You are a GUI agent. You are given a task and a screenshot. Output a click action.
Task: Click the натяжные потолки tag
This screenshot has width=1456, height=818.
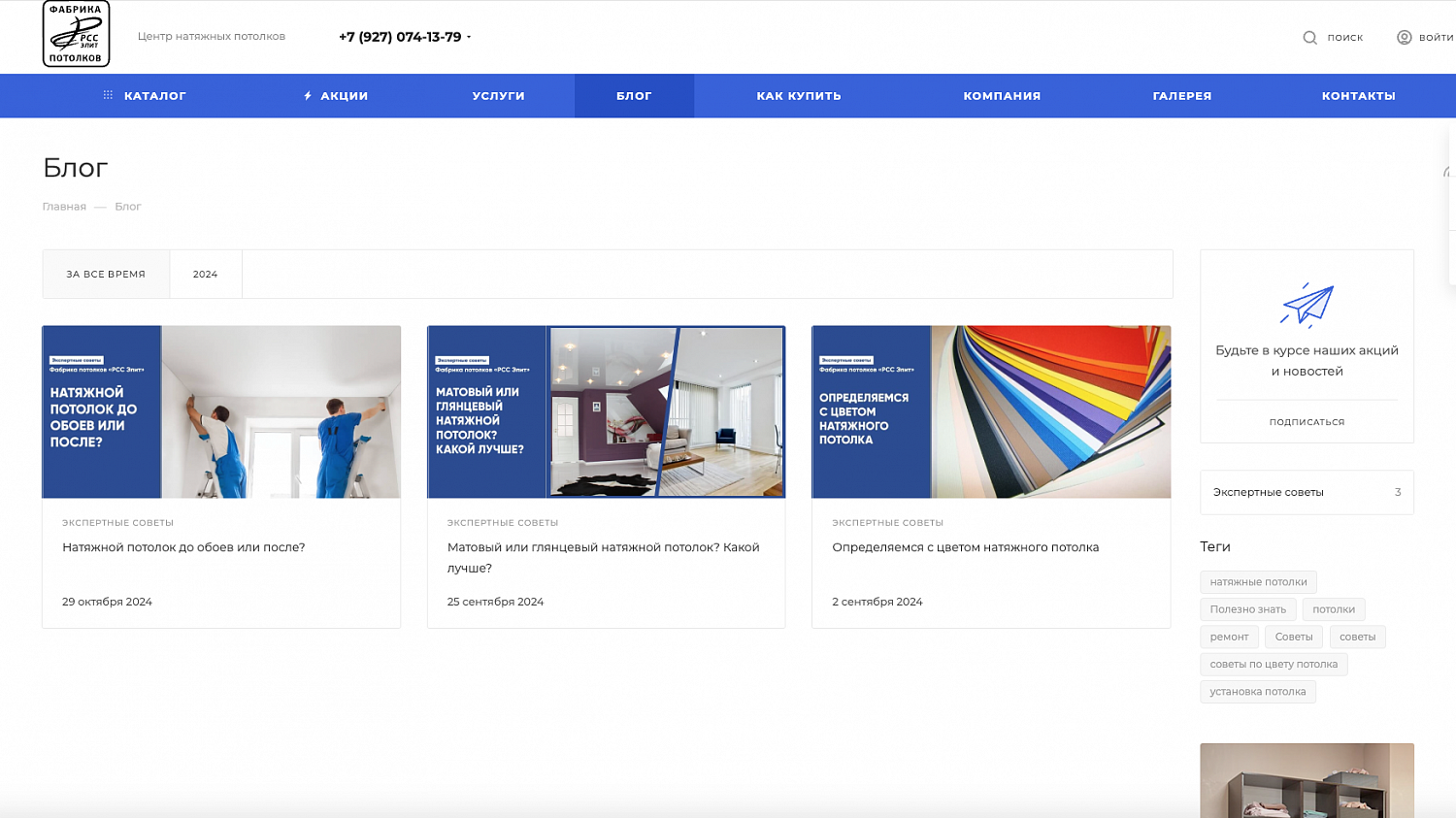coord(1258,582)
